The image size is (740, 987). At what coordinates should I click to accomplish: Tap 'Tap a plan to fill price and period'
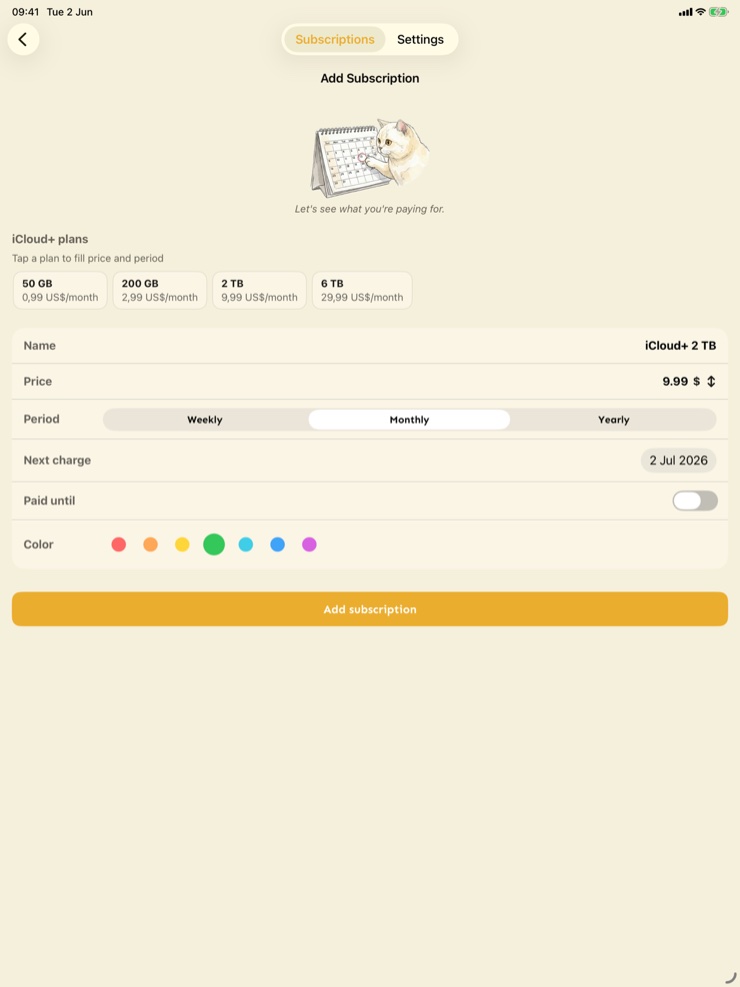pyautogui.click(x=87, y=259)
